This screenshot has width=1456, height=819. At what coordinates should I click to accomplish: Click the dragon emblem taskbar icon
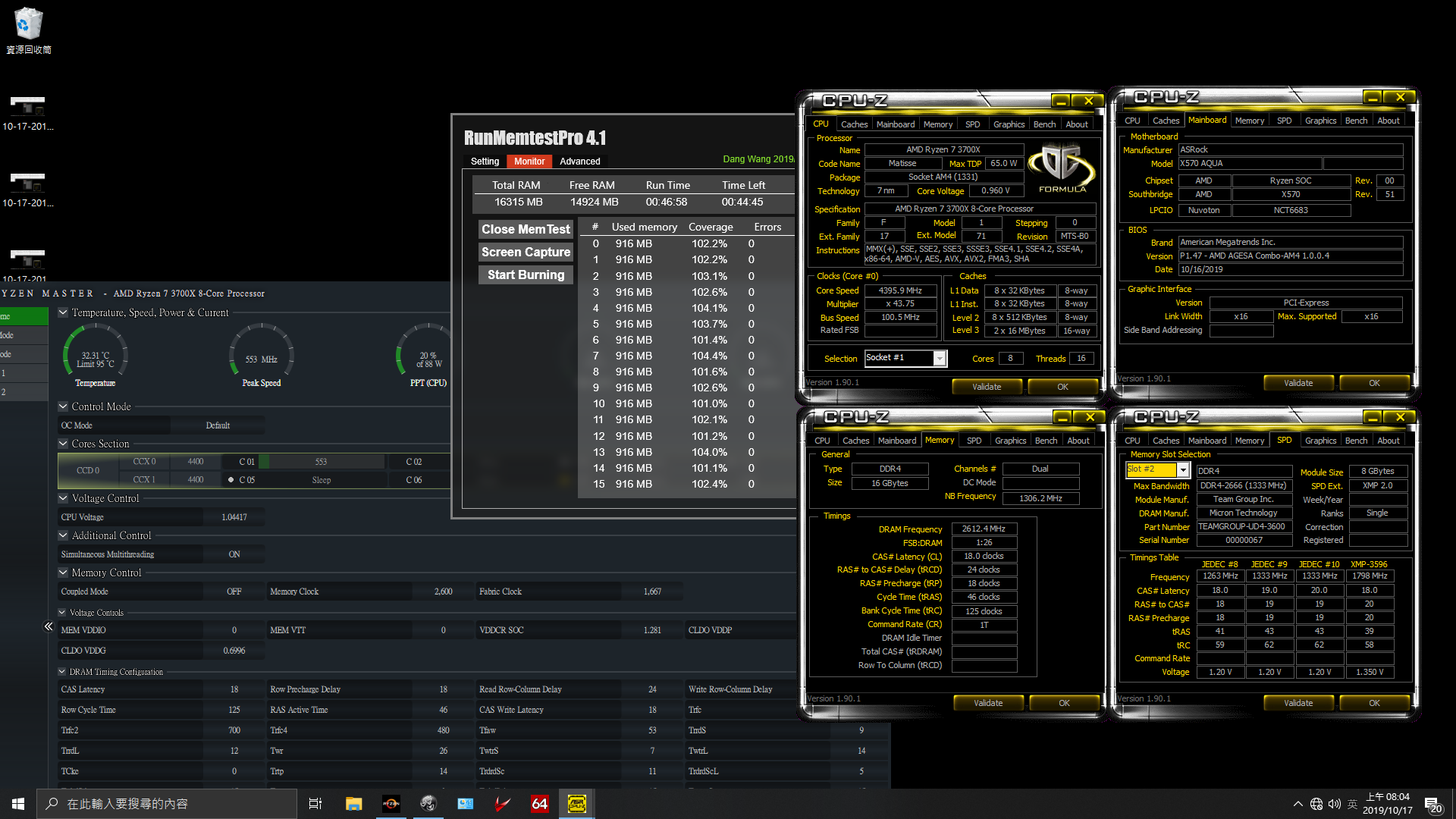pyautogui.click(x=428, y=804)
